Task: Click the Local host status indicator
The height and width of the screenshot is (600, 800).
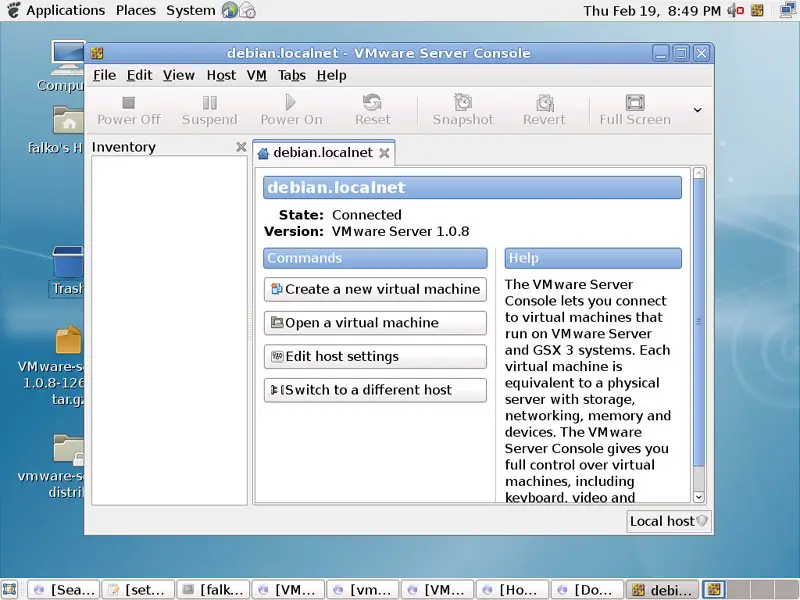Action: pos(668,521)
